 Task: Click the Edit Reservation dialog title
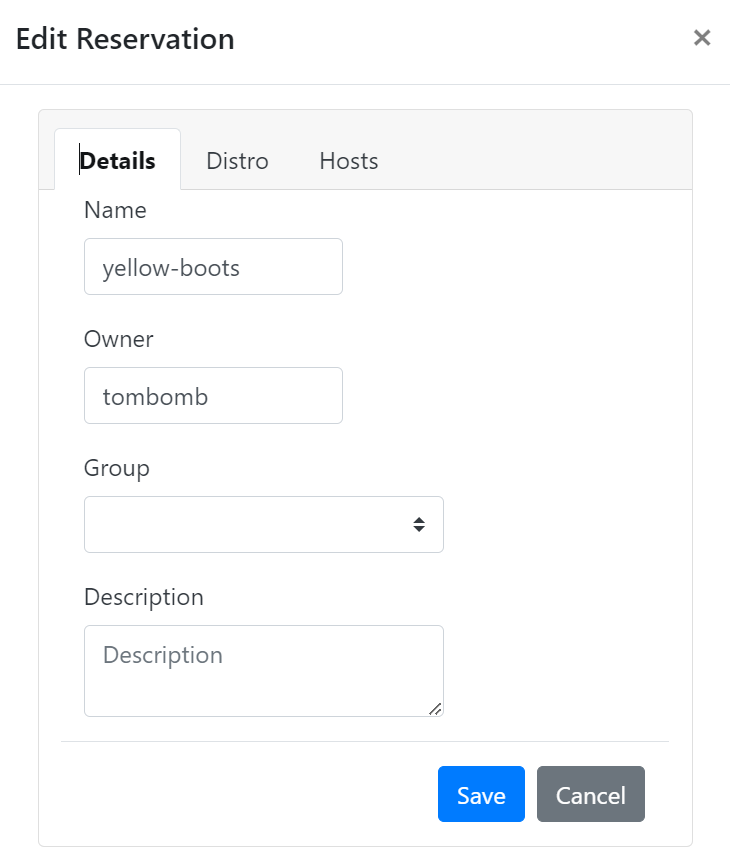coord(125,39)
